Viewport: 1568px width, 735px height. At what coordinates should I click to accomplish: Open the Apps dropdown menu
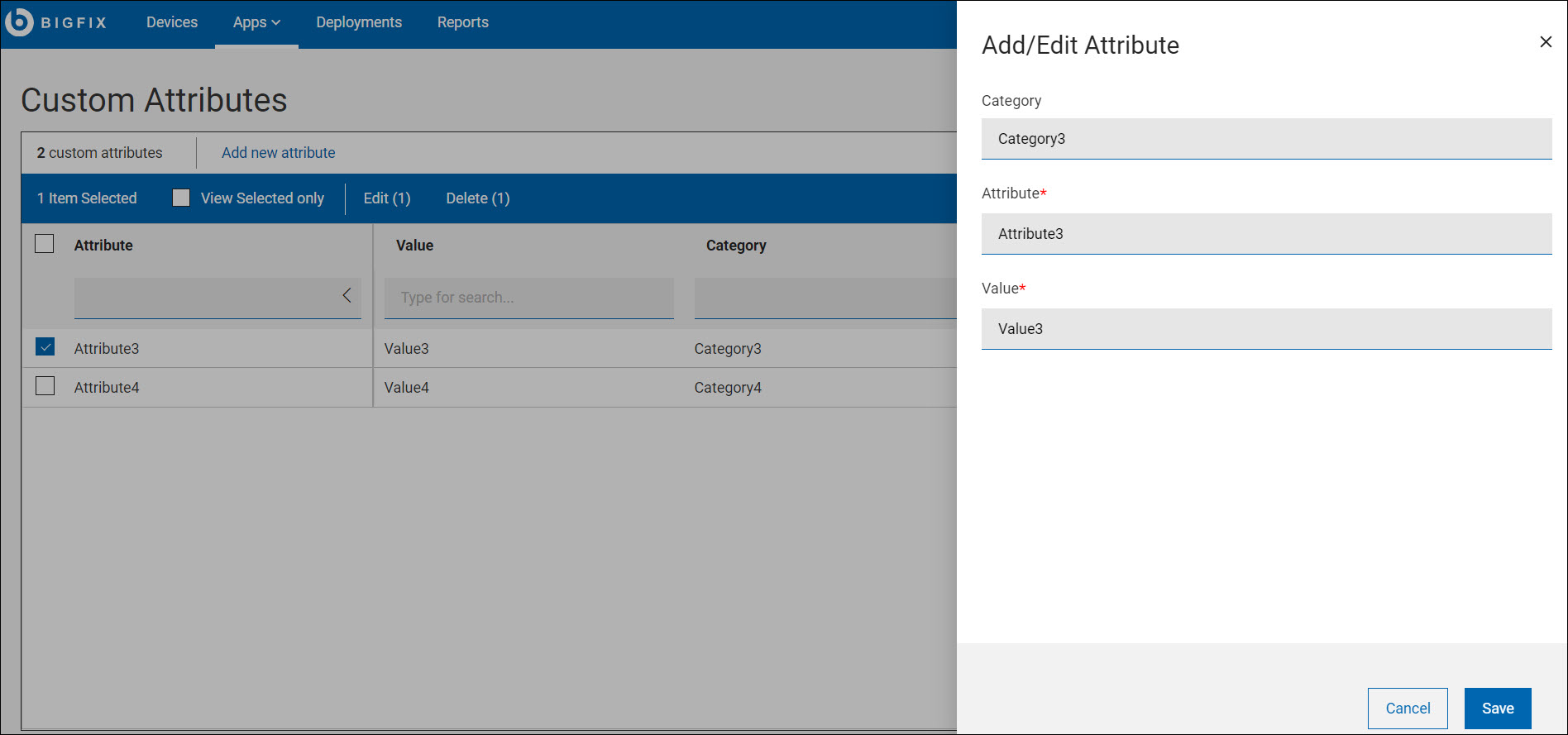click(256, 22)
